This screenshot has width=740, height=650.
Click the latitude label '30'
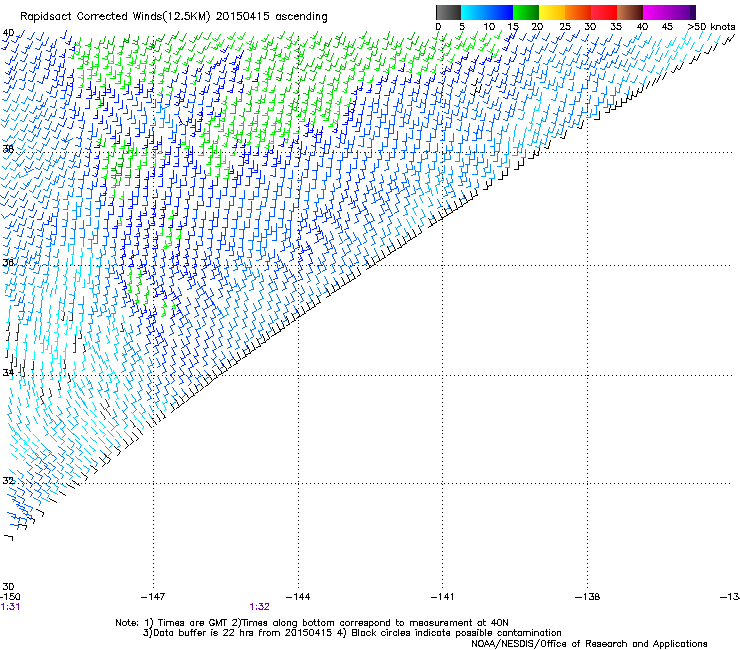pyautogui.click(x=8, y=587)
